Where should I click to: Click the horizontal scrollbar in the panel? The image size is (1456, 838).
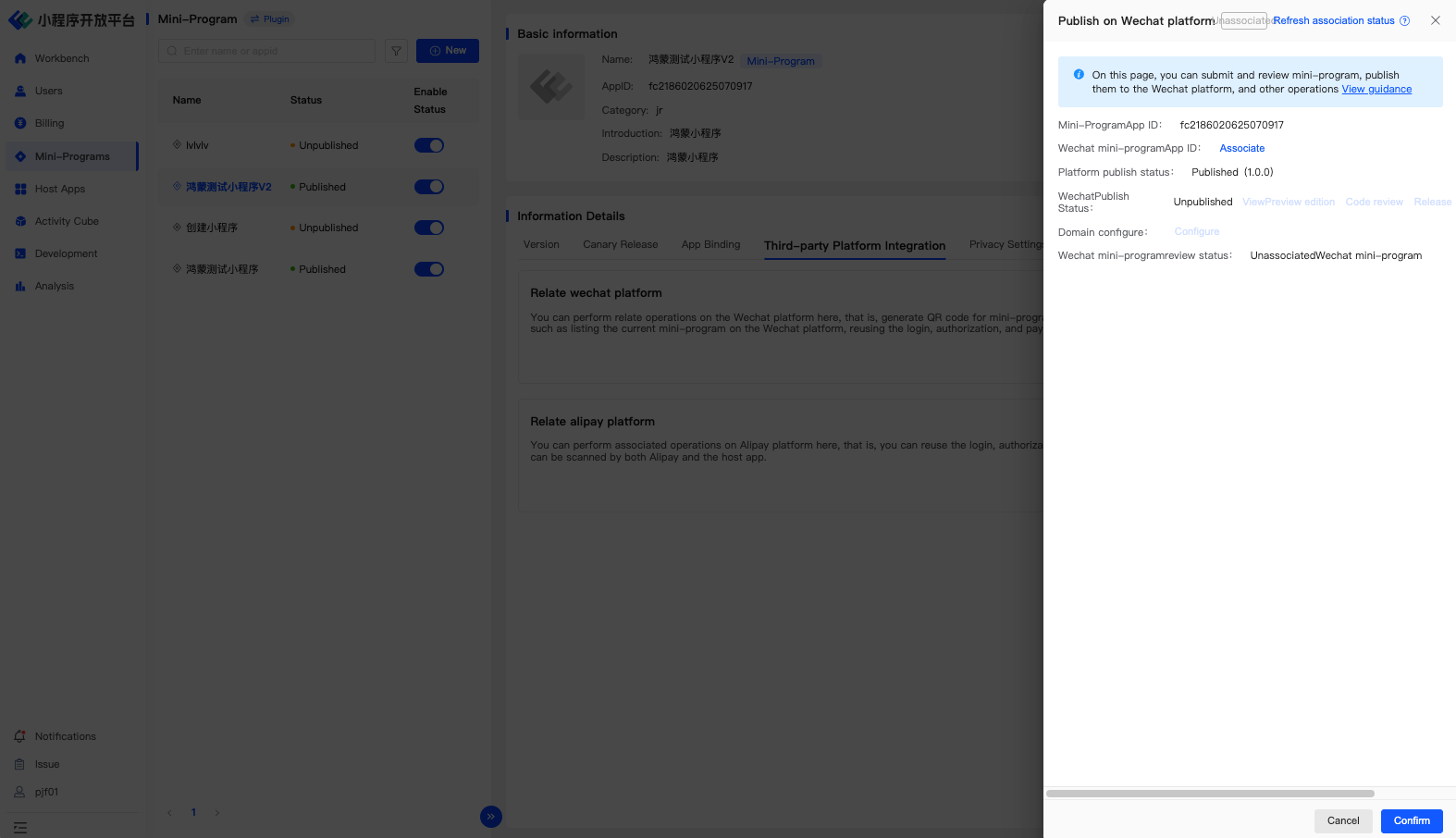coord(1210,794)
